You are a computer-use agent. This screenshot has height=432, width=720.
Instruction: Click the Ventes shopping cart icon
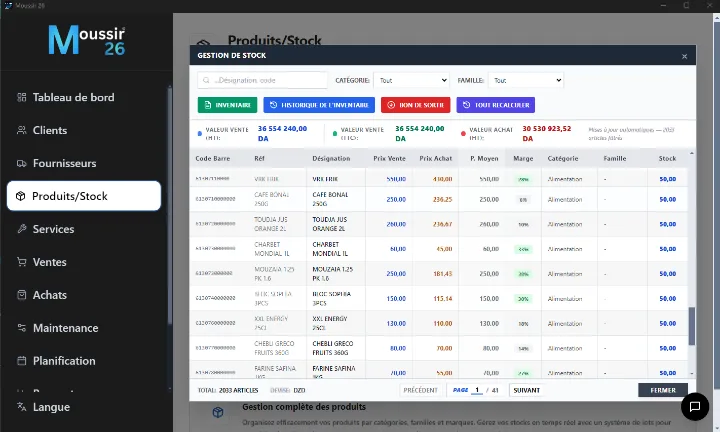pos(22,262)
